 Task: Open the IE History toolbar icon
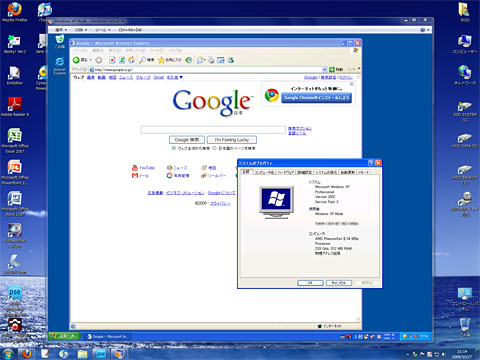tap(189, 60)
